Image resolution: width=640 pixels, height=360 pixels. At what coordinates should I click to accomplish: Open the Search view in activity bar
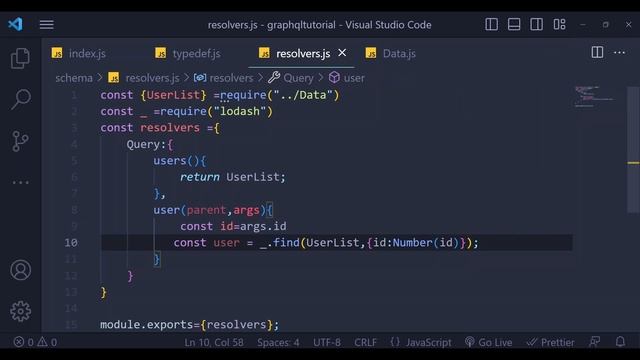[20, 99]
